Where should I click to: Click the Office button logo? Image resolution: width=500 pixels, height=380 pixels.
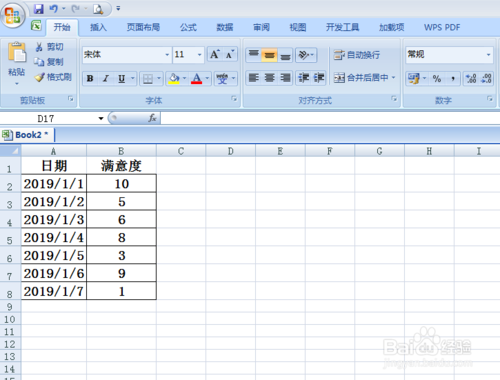(x=13, y=15)
